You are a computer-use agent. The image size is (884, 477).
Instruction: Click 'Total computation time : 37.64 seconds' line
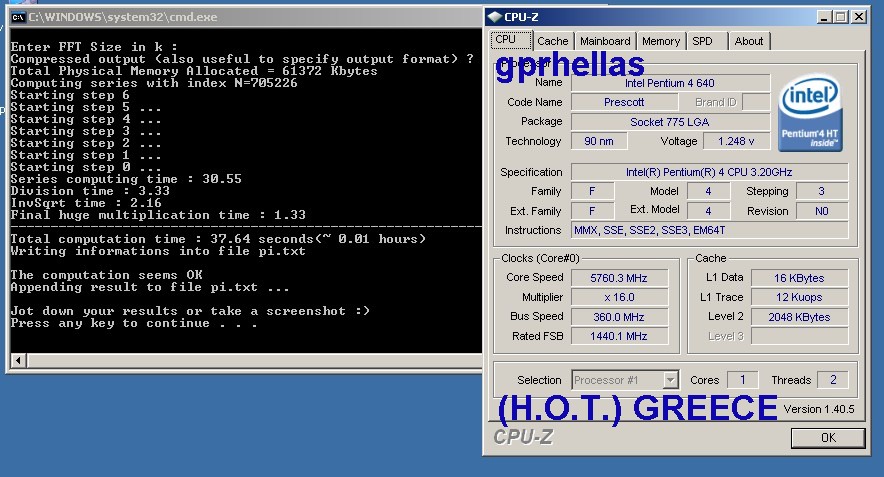coord(218,239)
